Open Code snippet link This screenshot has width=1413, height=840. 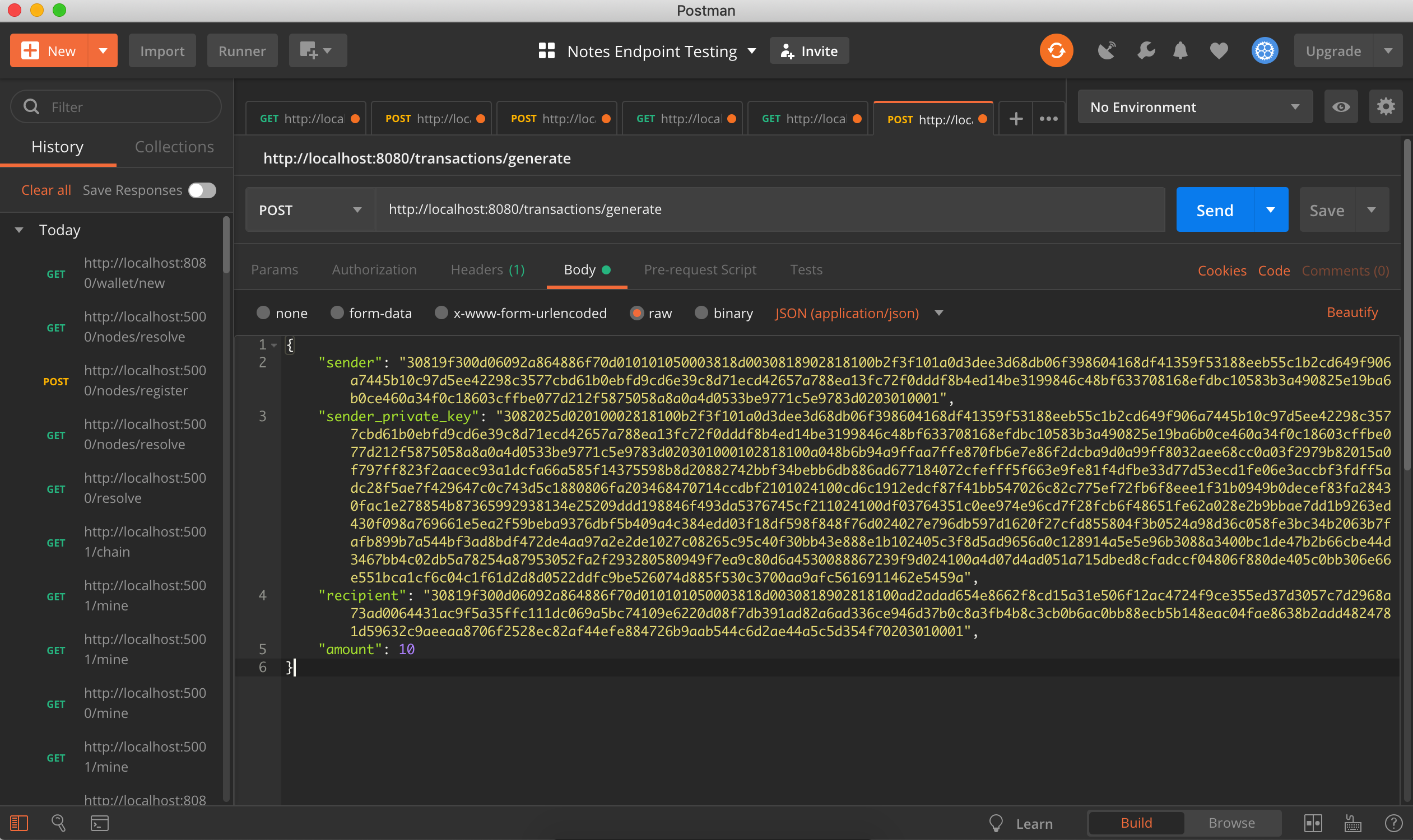click(1274, 270)
